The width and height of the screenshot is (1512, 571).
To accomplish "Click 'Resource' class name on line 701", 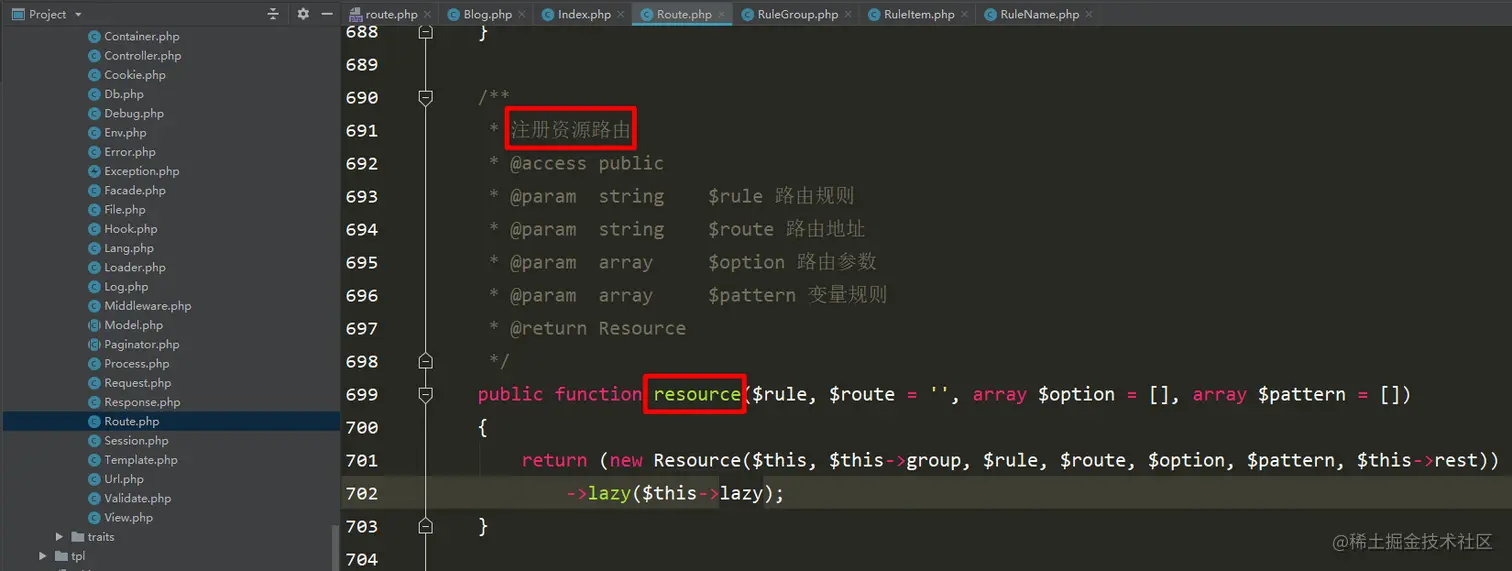I will pyautogui.click(x=697, y=460).
